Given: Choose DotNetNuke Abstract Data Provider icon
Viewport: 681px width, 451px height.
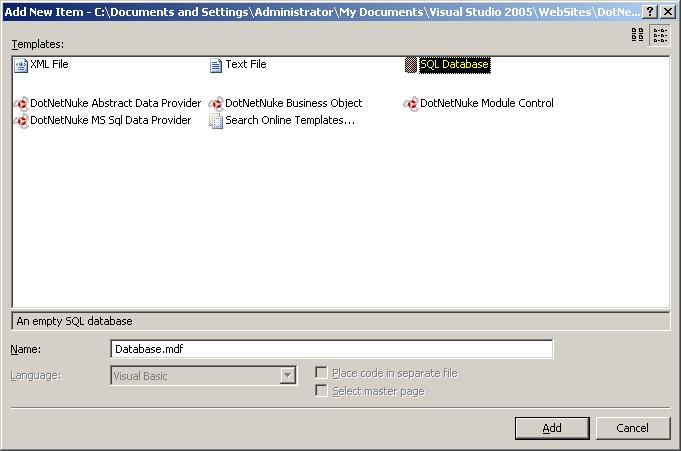Looking at the screenshot, I should click(x=21, y=104).
